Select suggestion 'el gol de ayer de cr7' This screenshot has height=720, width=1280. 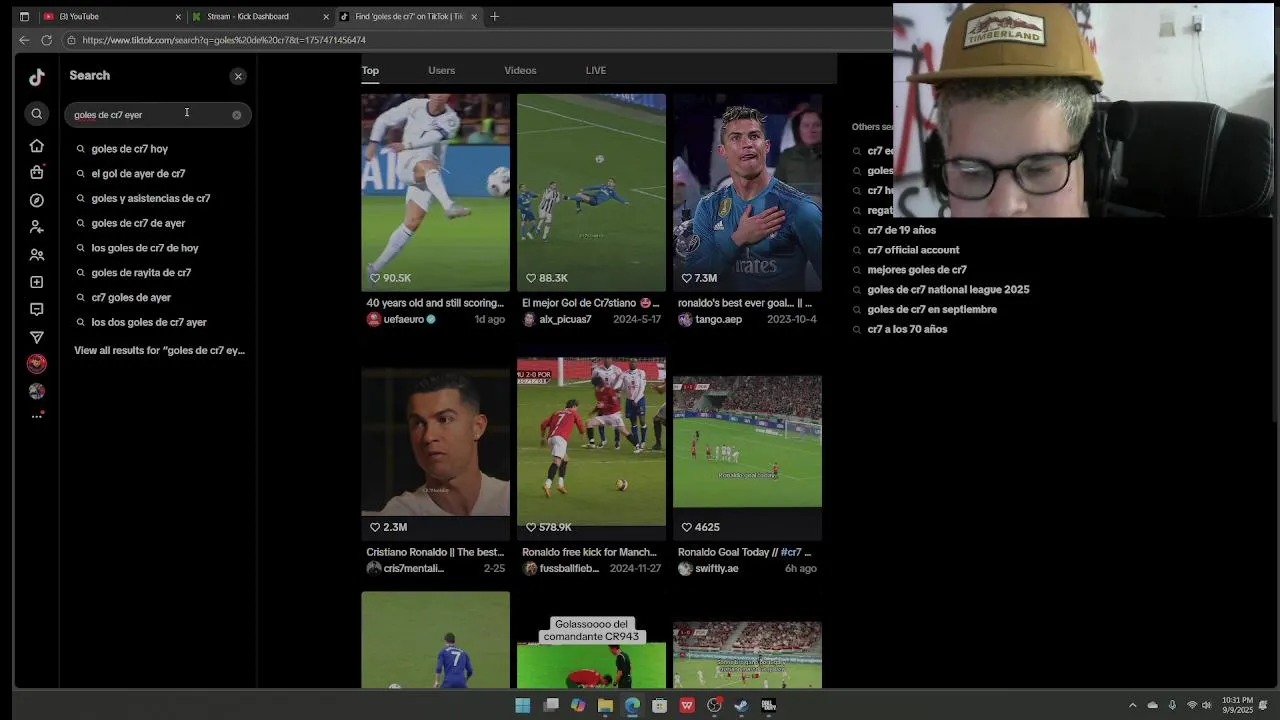(138, 174)
